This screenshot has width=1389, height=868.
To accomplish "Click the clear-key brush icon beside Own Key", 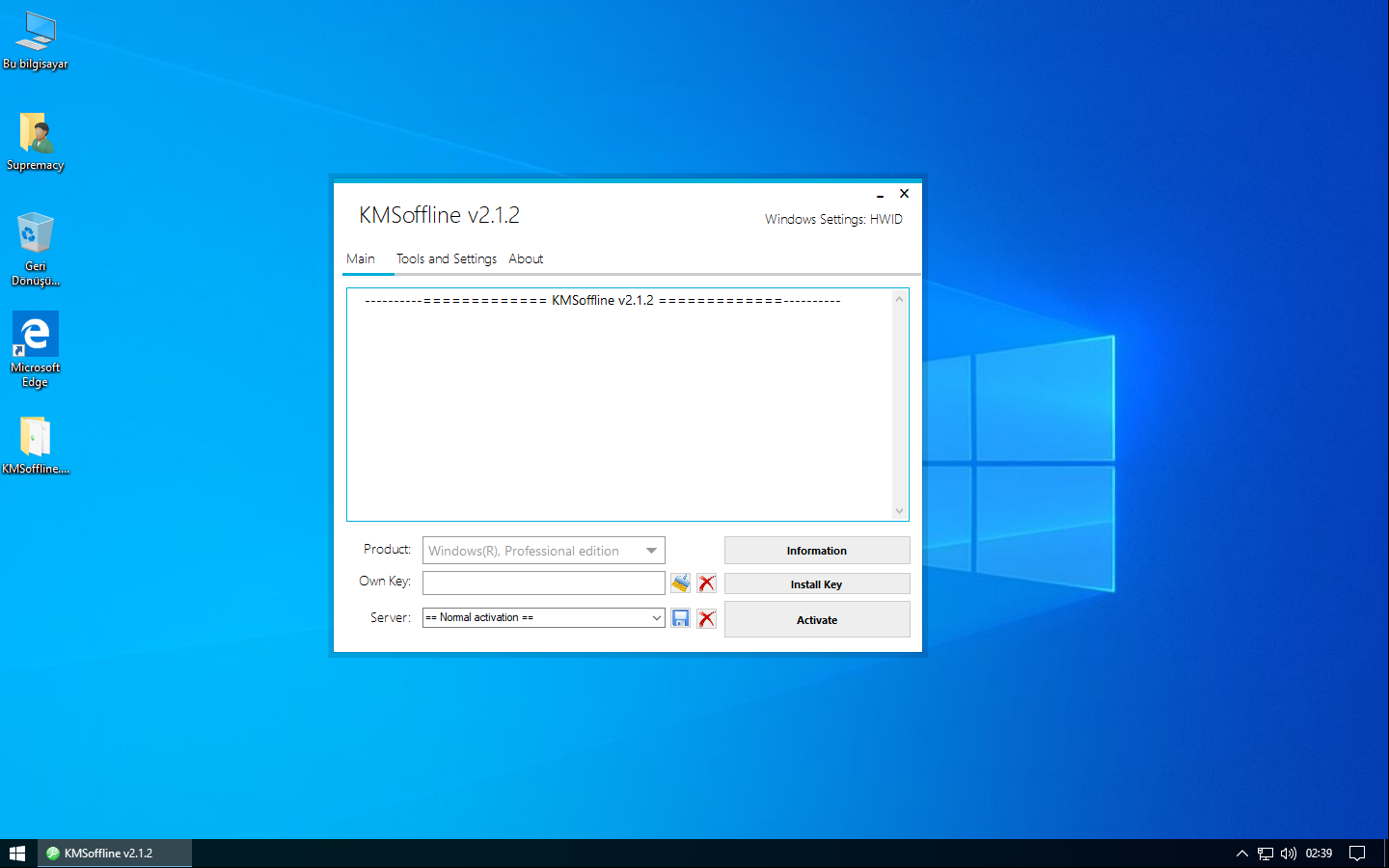I will (680, 583).
